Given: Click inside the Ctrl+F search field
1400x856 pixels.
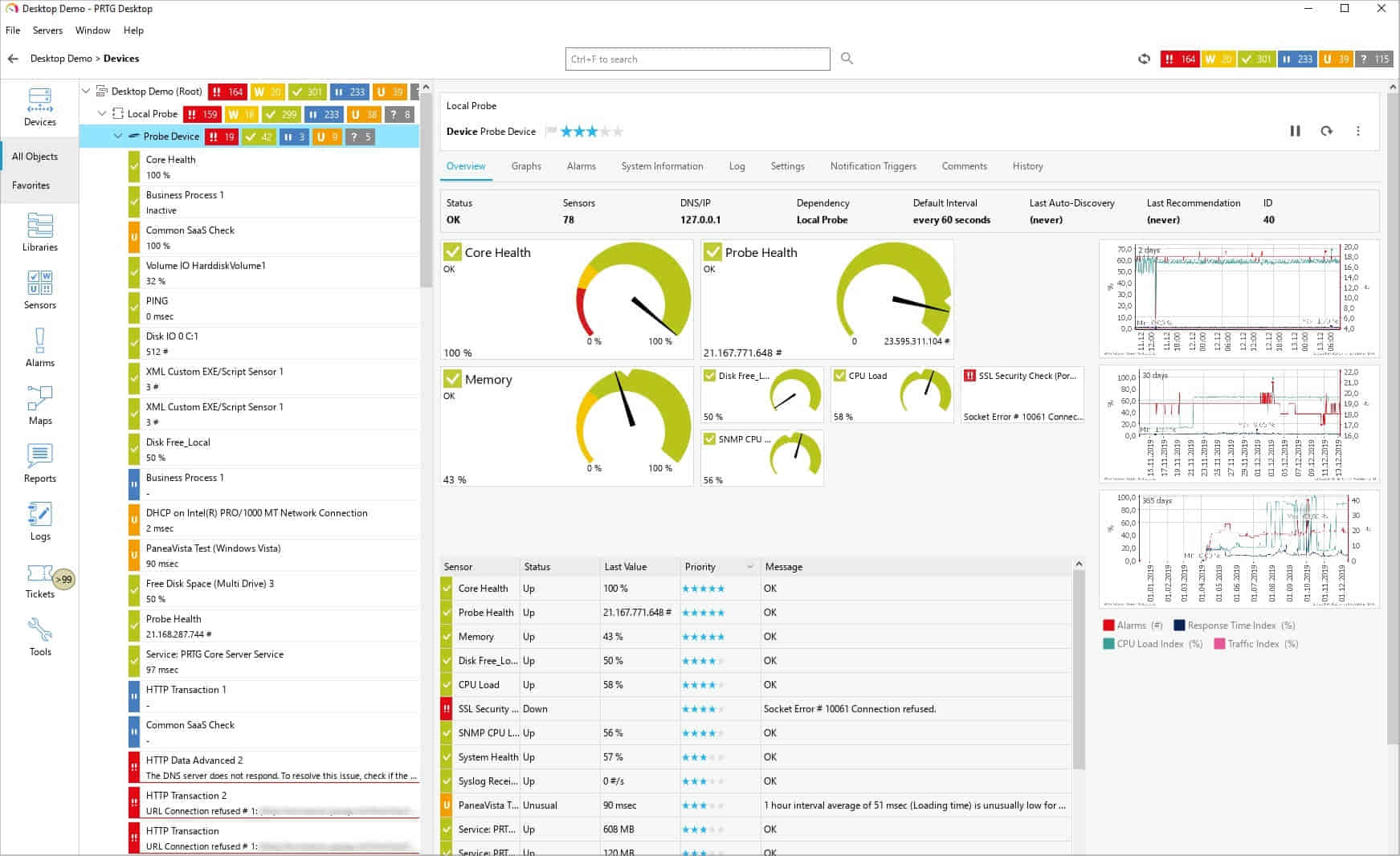Looking at the screenshot, I should pos(697,59).
